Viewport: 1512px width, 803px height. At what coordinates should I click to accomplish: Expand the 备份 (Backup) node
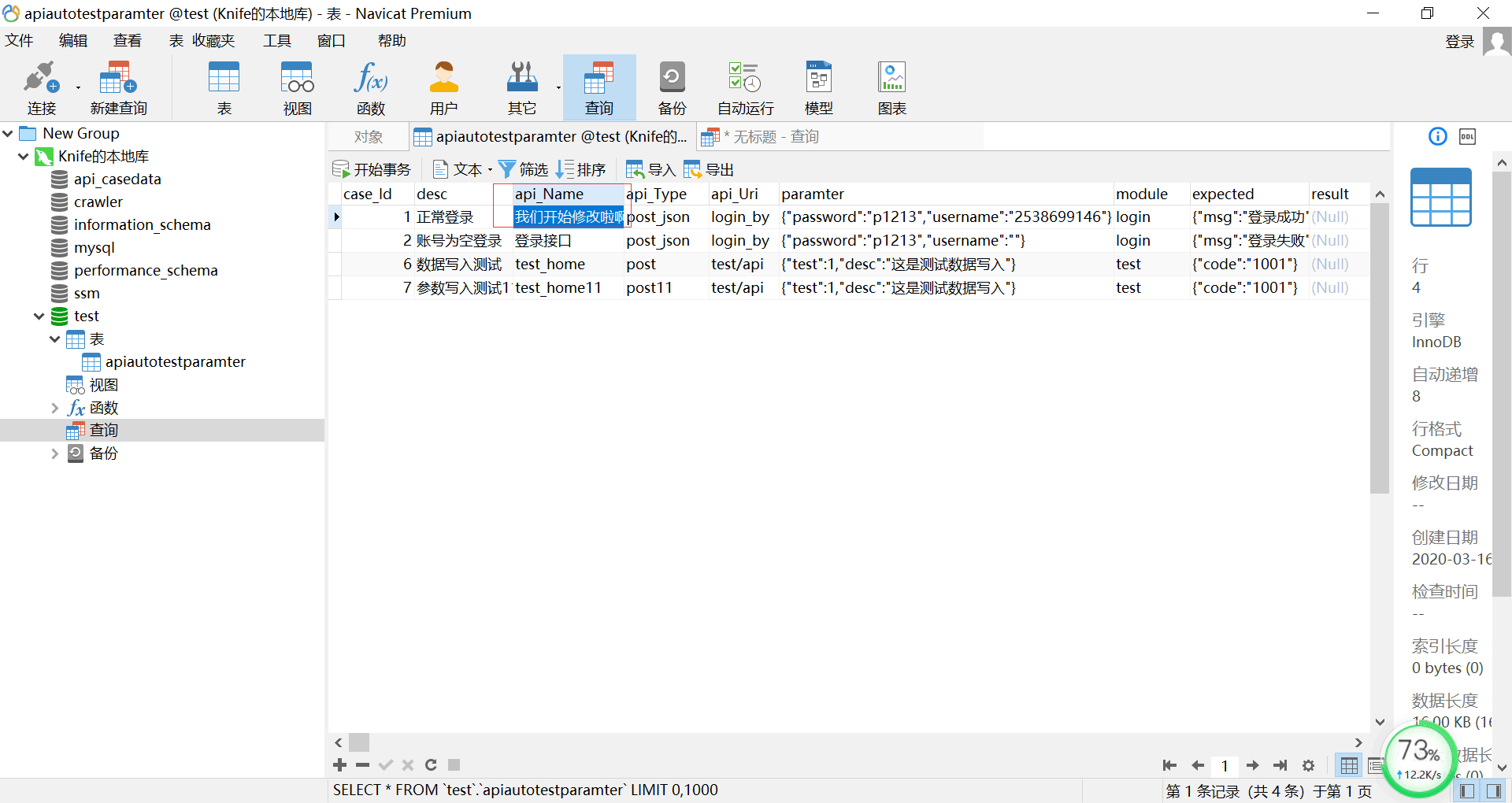click(x=54, y=453)
